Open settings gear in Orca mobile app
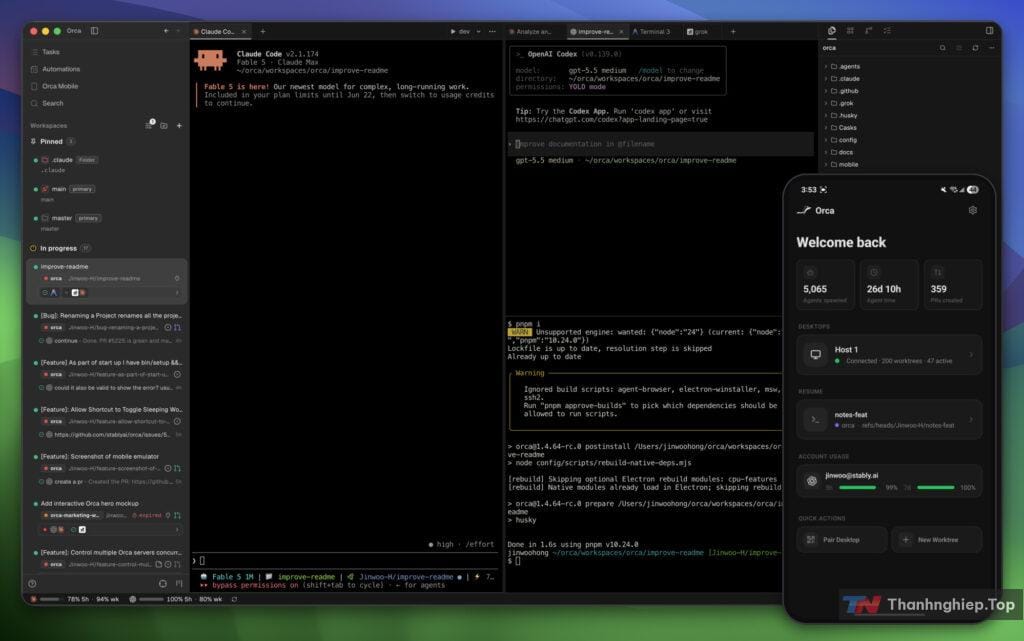Viewport: 1024px width, 641px height. coord(972,210)
